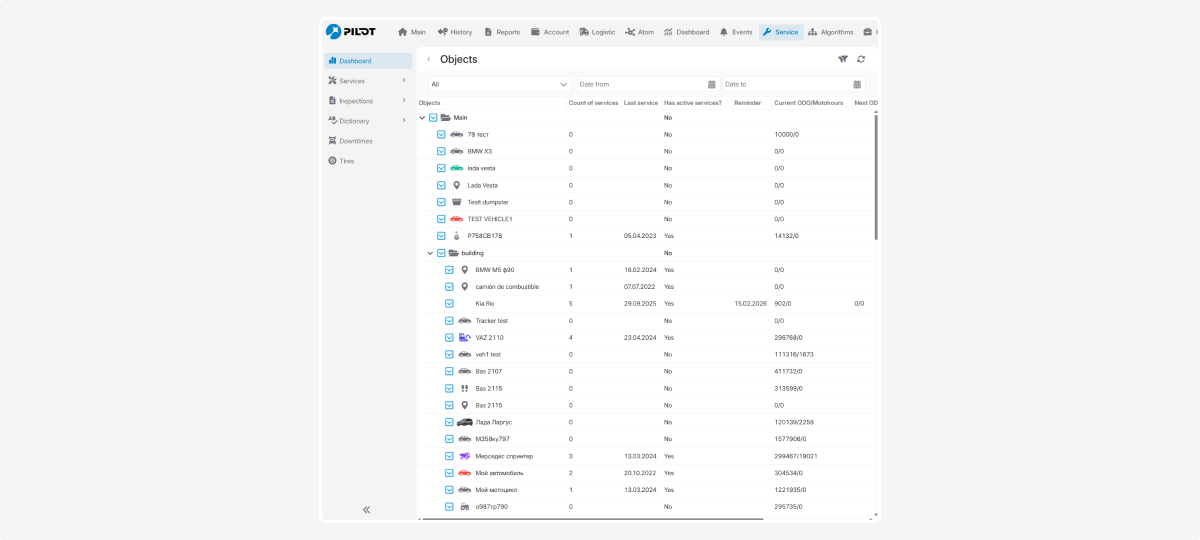The height and width of the screenshot is (540, 1200).
Task: Refresh the Objects list
Action: (861, 59)
